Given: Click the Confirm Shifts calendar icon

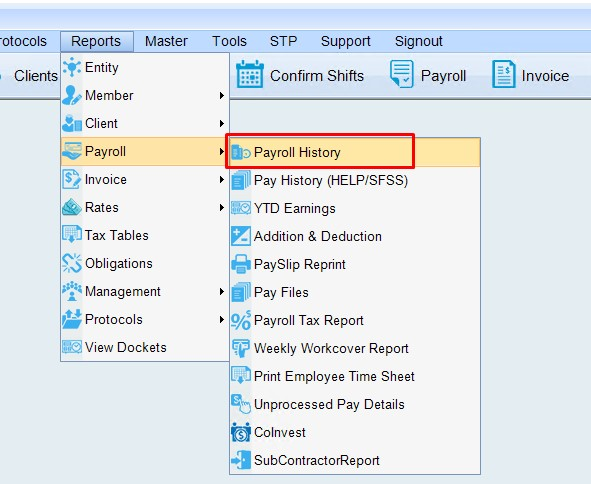Looking at the screenshot, I should [x=250, y=74].
